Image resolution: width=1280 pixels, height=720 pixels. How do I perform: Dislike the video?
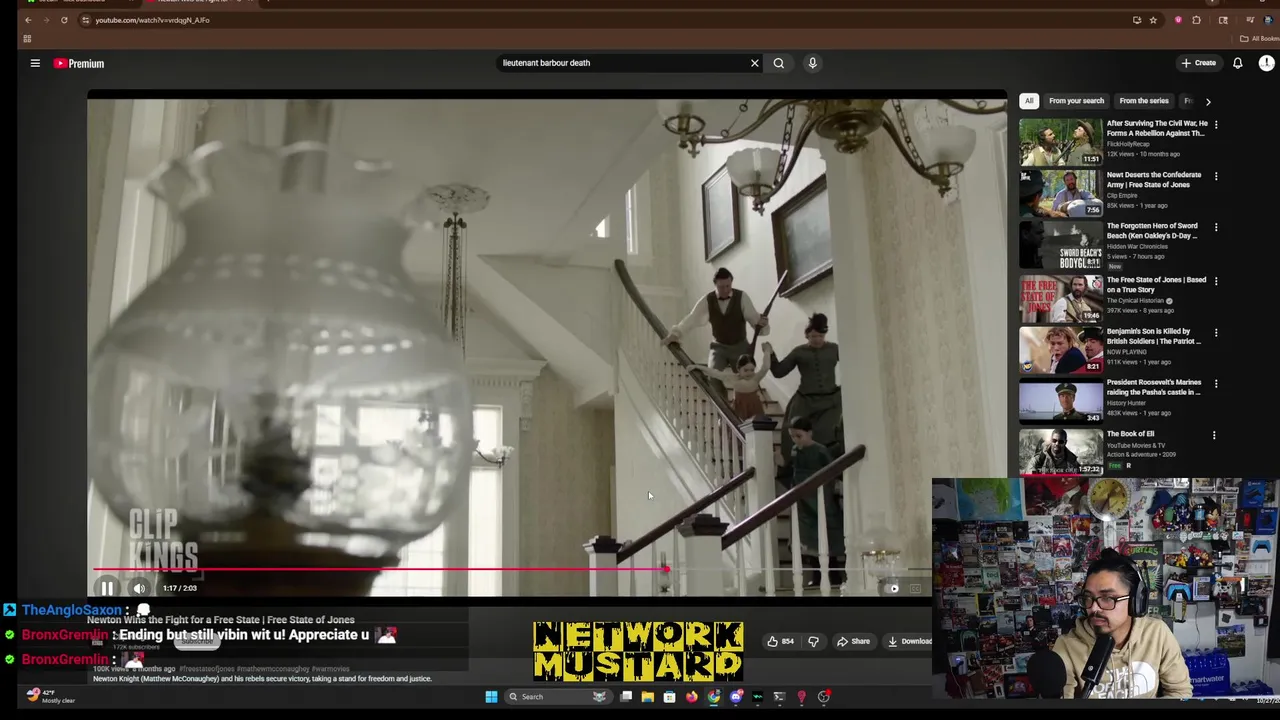pos(813,641)
